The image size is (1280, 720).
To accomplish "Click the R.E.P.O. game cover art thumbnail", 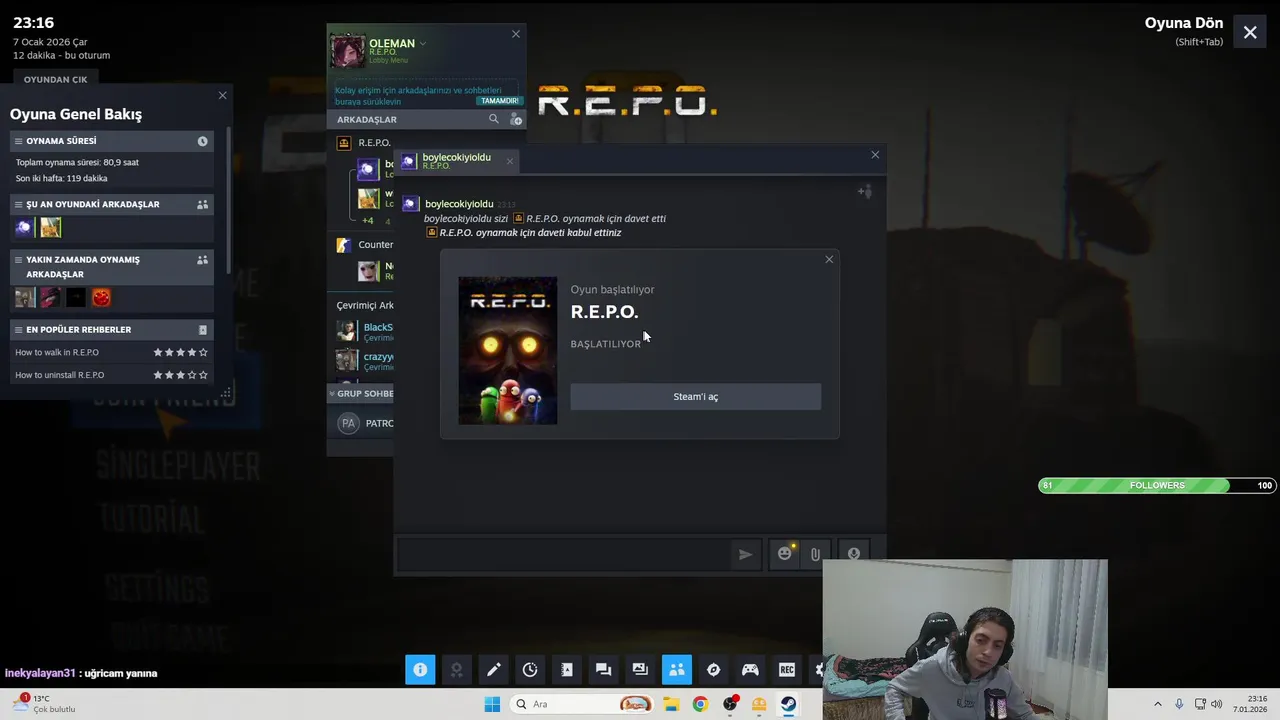I will [508, 350].
